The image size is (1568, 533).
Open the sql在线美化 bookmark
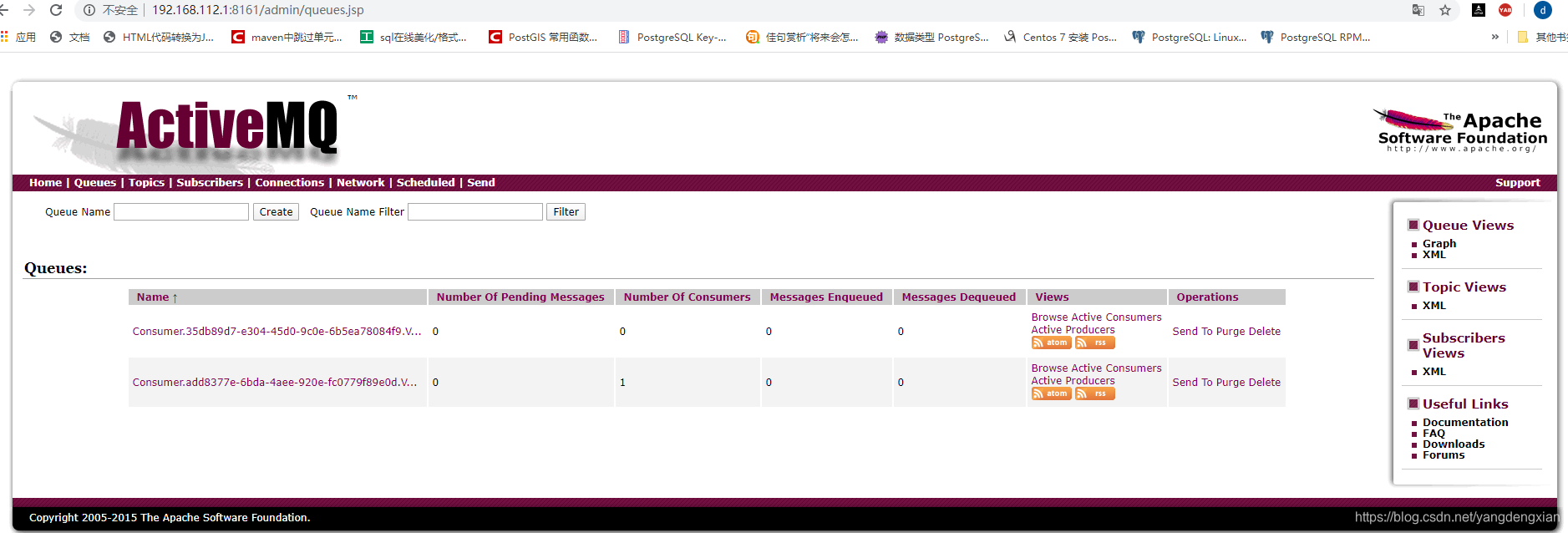point(414,37)
